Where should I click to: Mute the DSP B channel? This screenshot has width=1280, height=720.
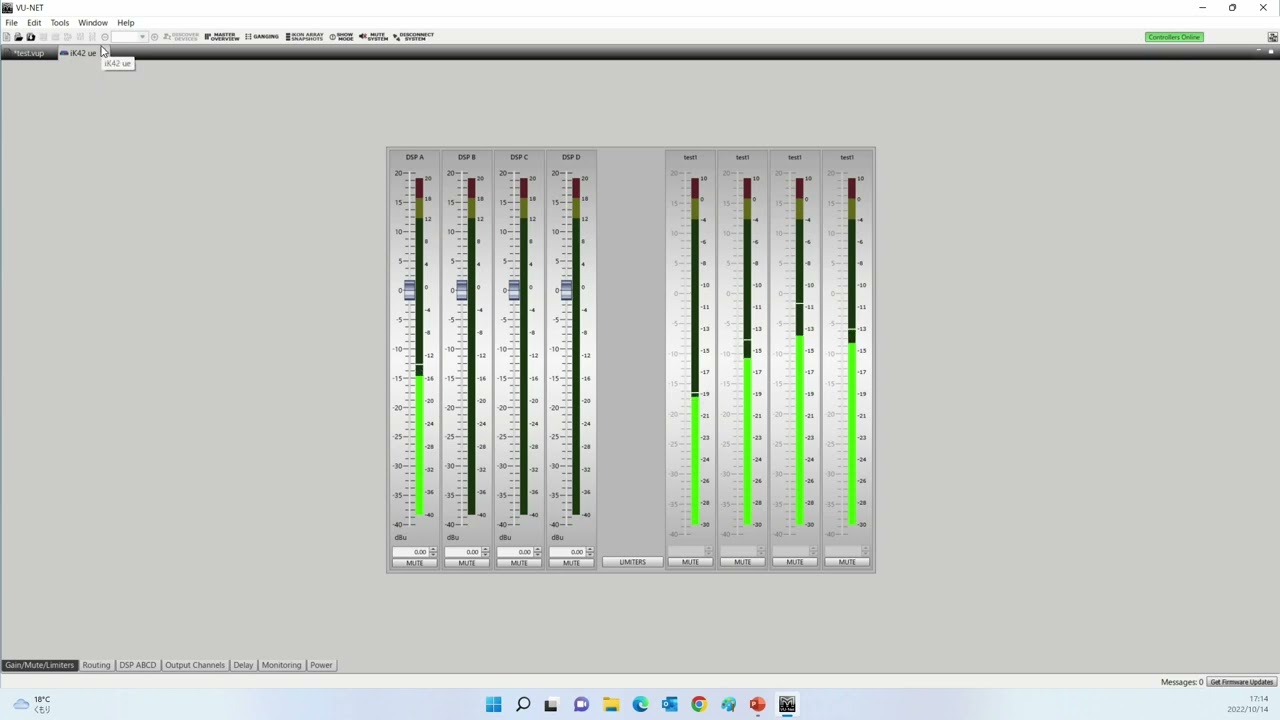466,563
